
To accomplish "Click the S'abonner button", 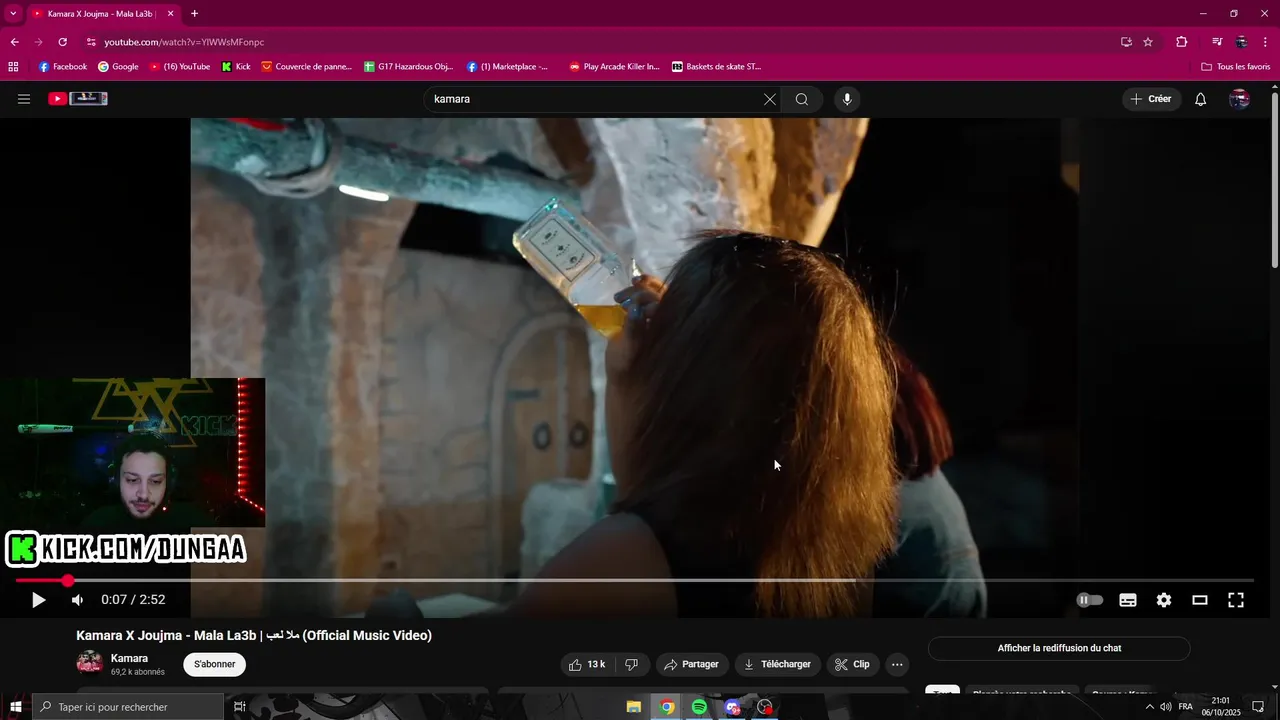I will (x=214, y=664).
